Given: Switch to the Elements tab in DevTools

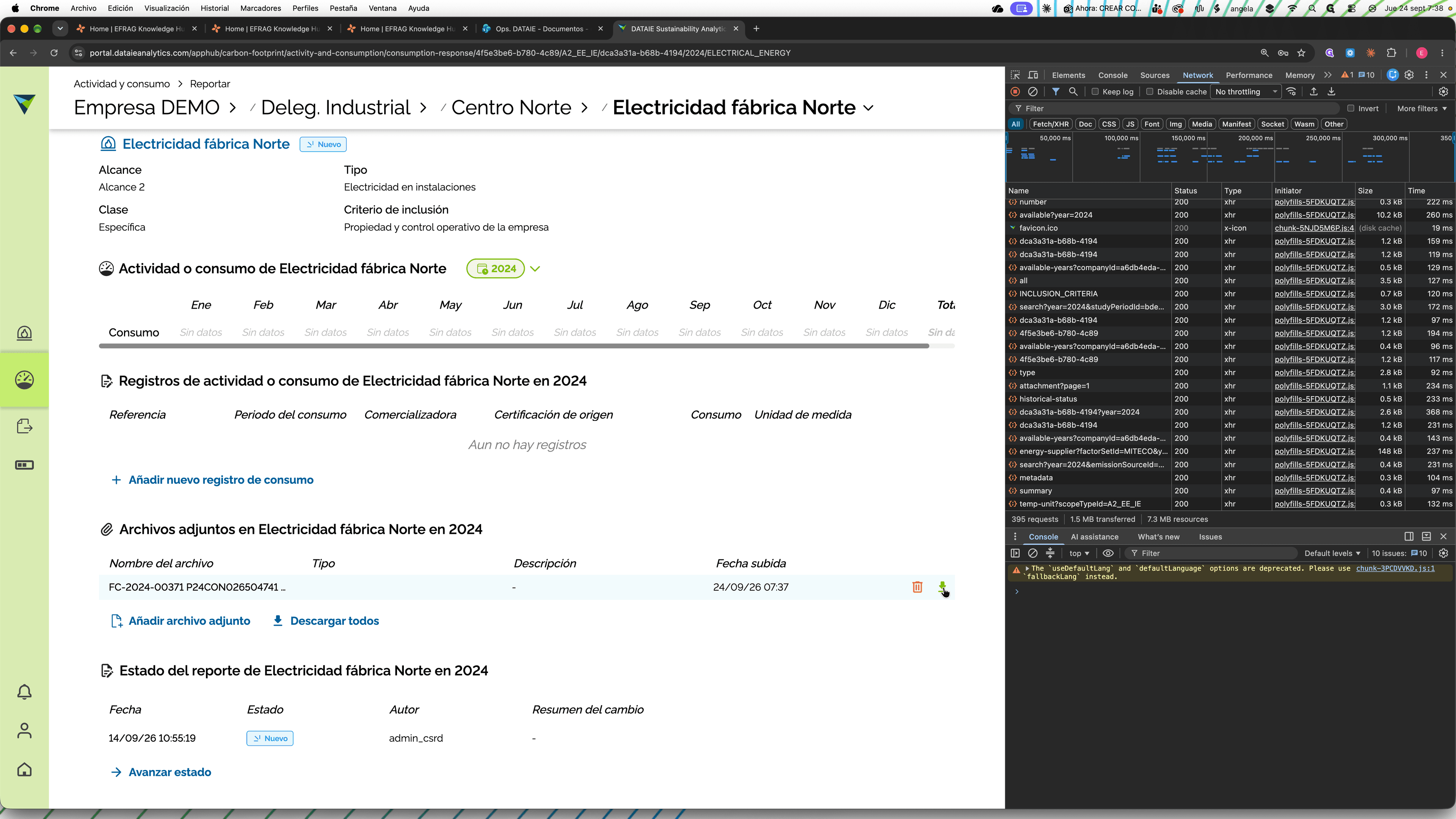Looking at the screenshot, I should point(1068,75).
